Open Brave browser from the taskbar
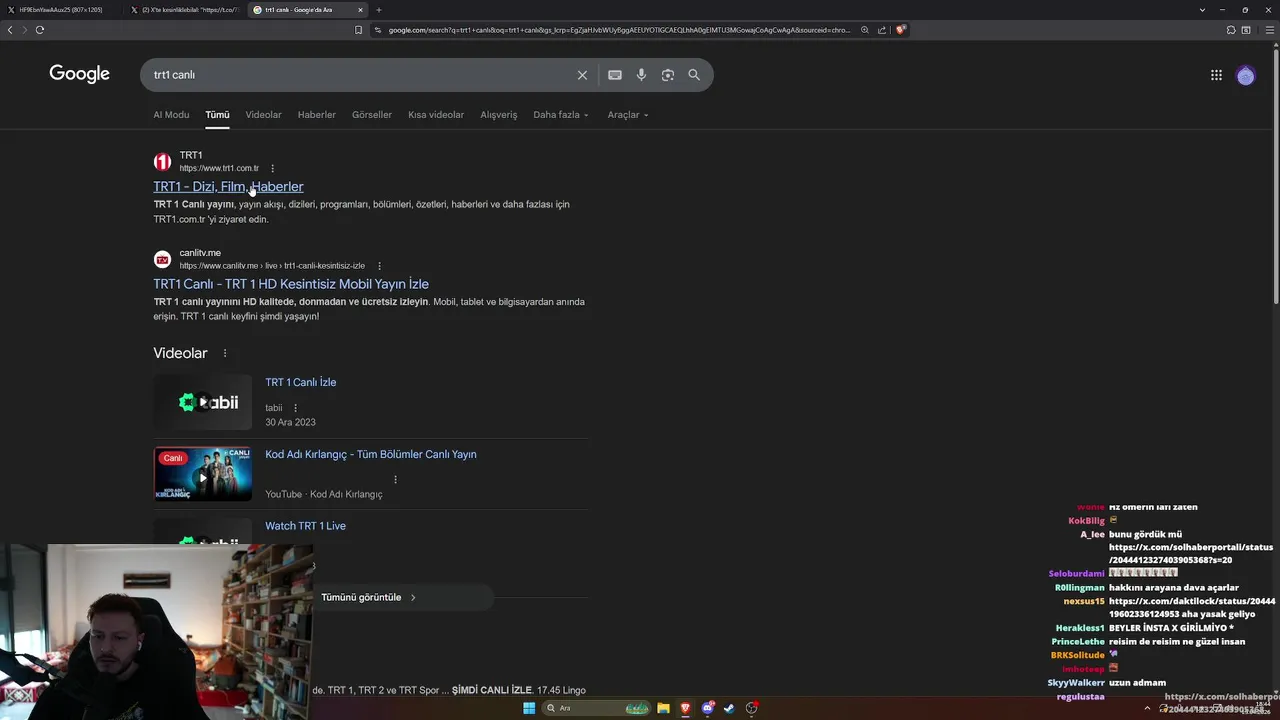Screen dimensions: 1280x720 click(686, 708)
